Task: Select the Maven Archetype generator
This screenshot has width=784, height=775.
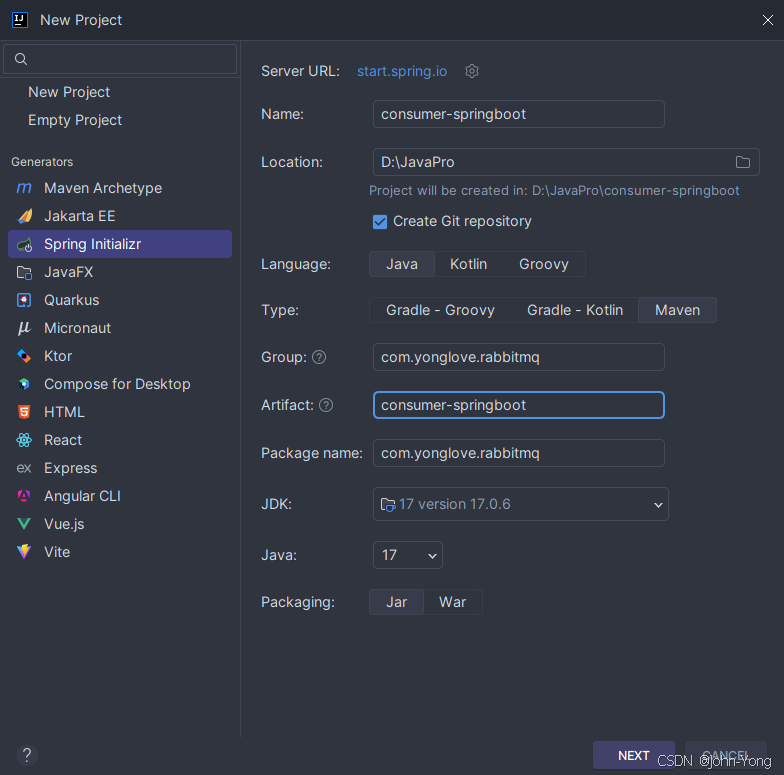Action: [120, 188]
